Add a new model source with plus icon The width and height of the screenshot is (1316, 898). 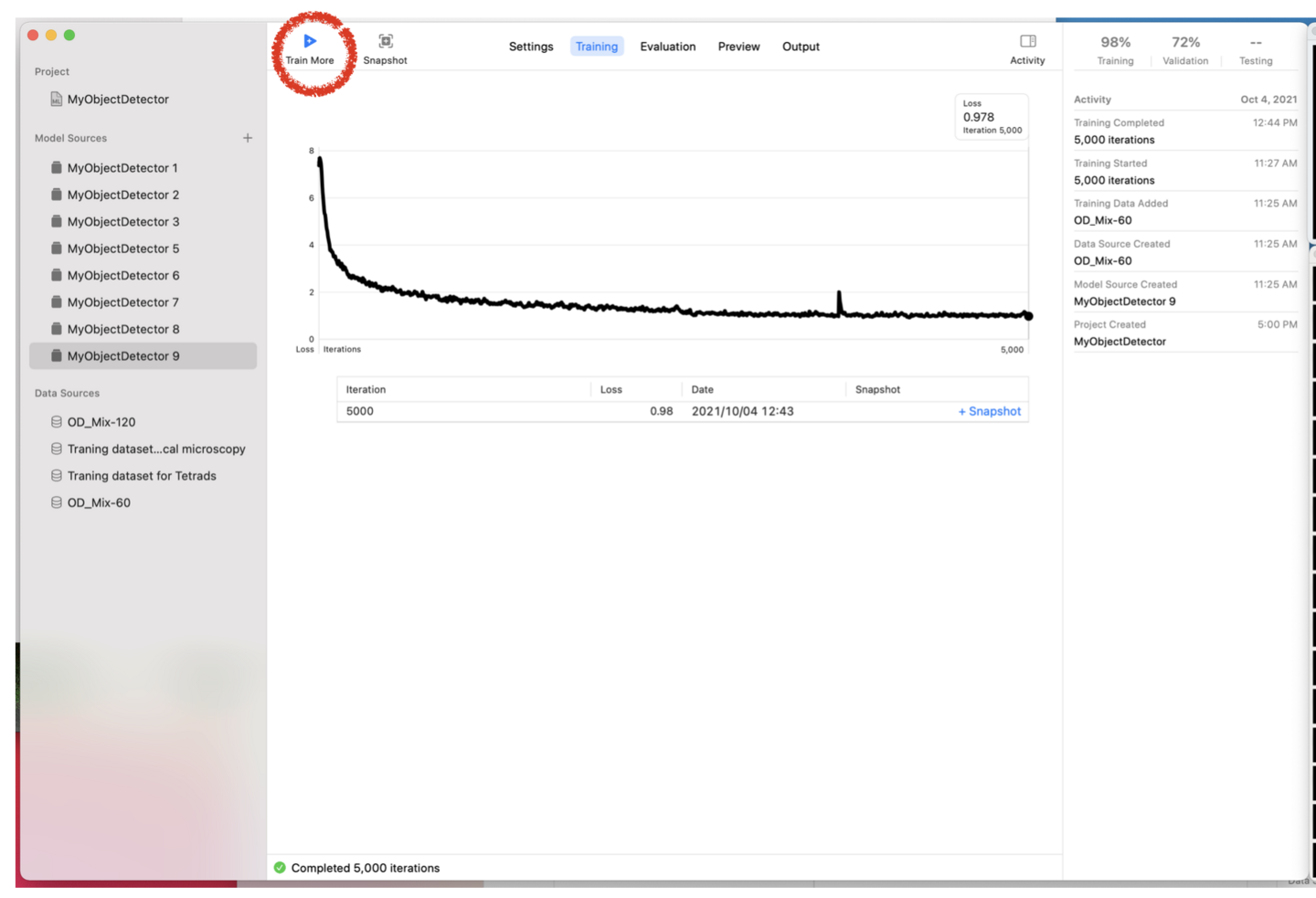click(x=248, y=138)
